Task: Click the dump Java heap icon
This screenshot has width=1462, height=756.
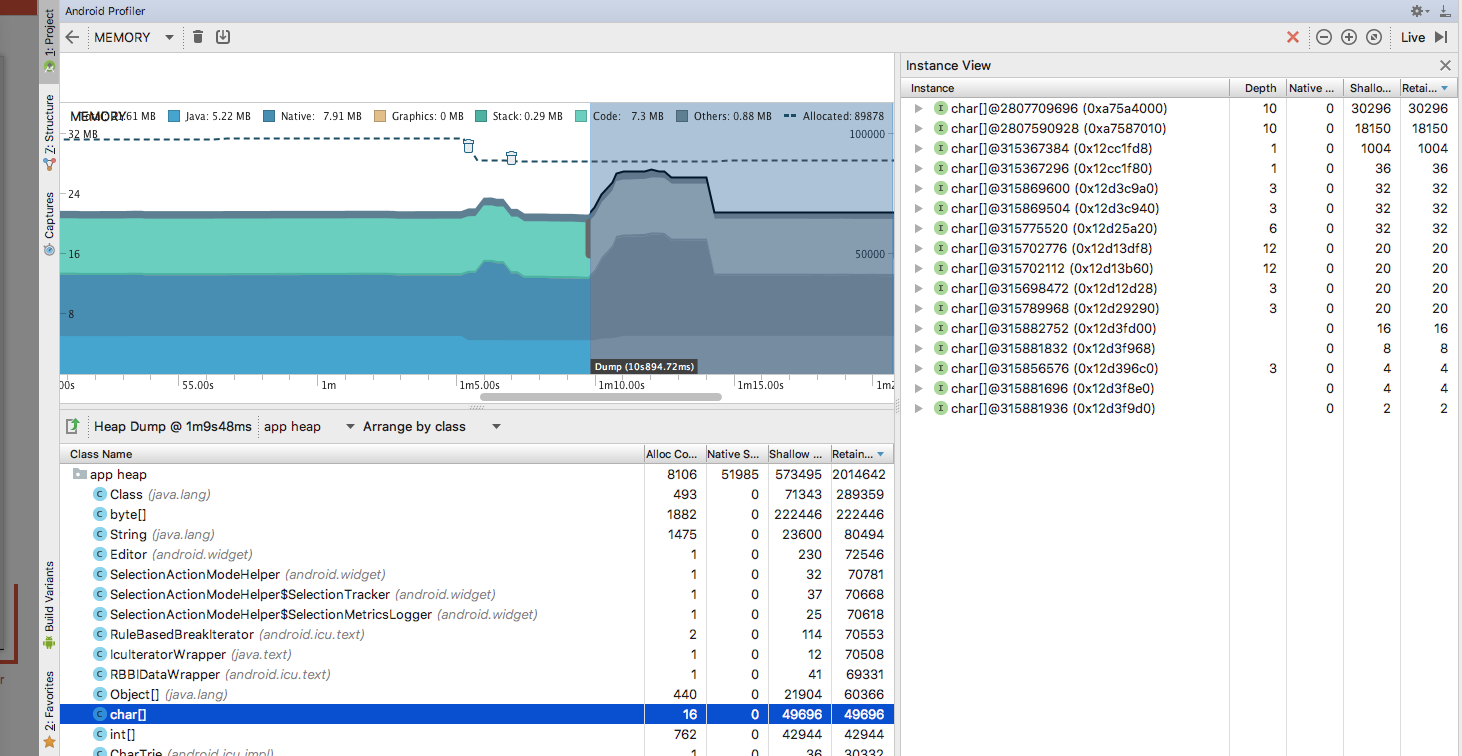Action: click(223, 37)
